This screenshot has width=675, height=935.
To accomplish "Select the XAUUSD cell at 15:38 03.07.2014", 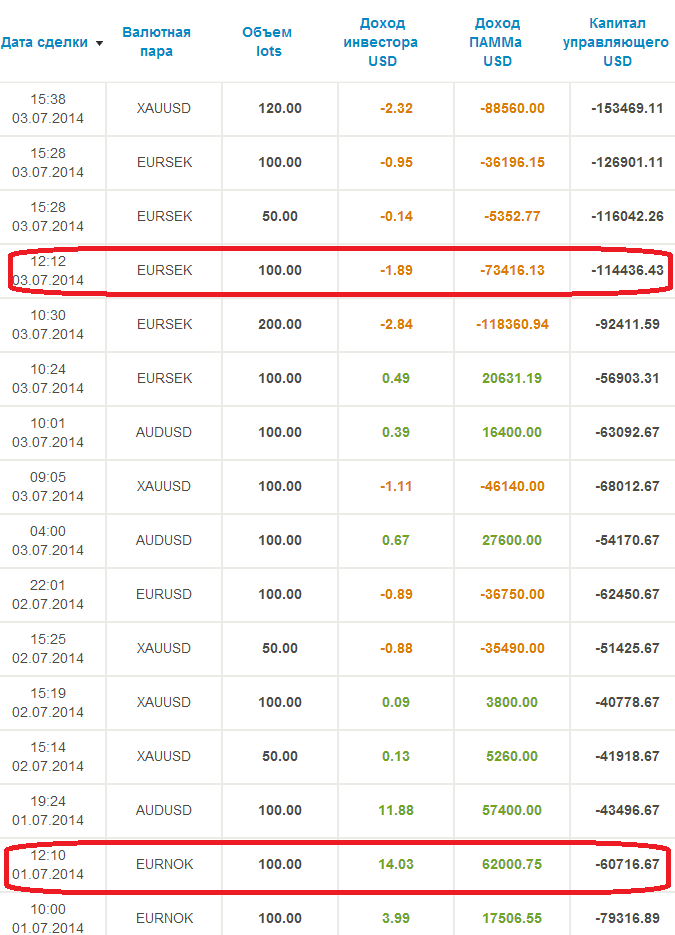I will 163,108.
